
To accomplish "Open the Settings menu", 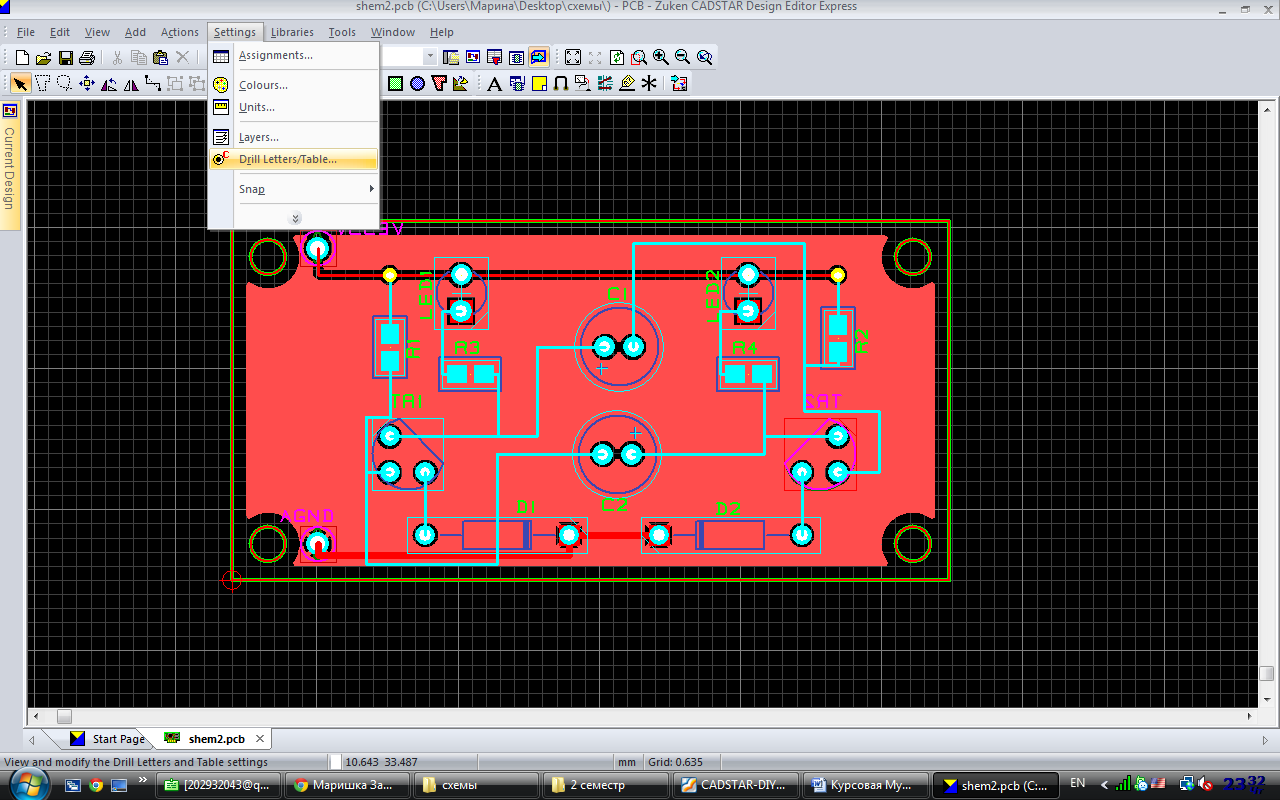I will click(235, 32).
